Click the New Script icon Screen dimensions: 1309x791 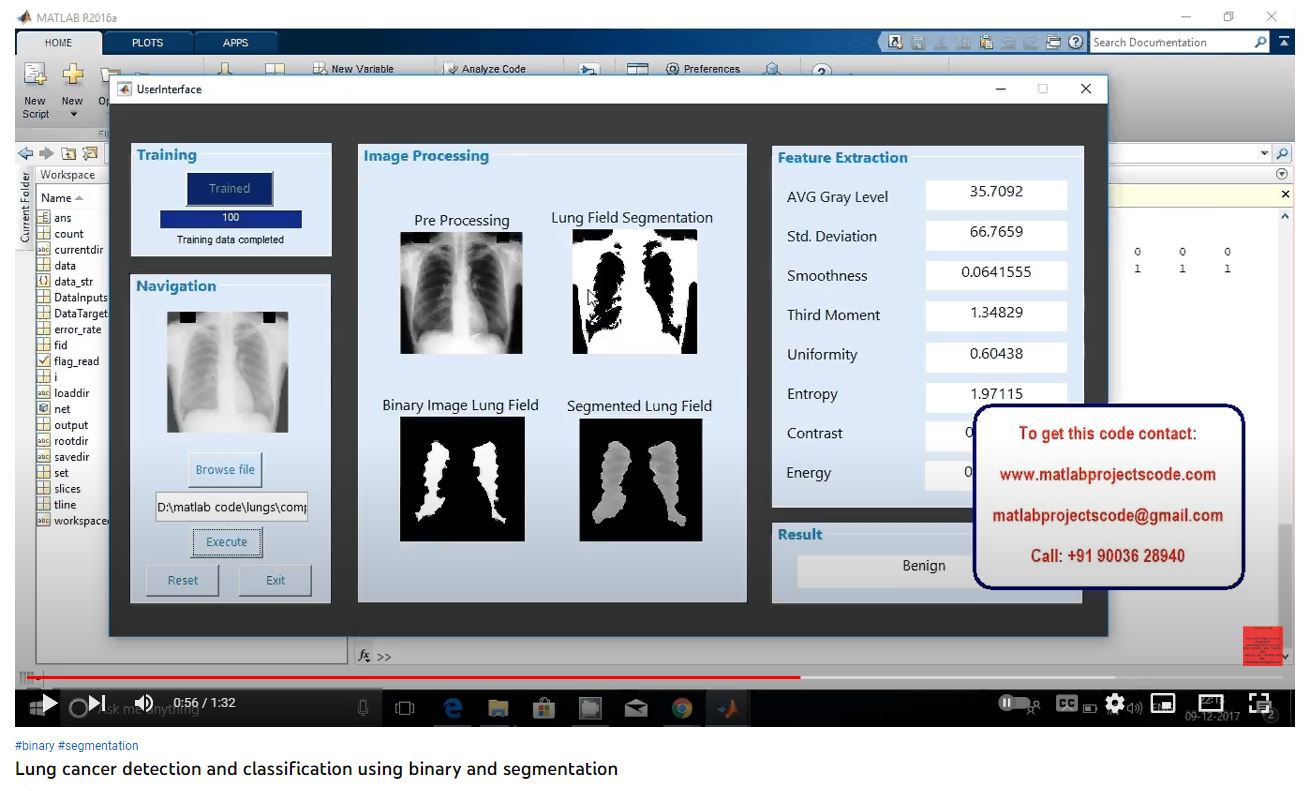pyautogui.click(x=35, y=76)
